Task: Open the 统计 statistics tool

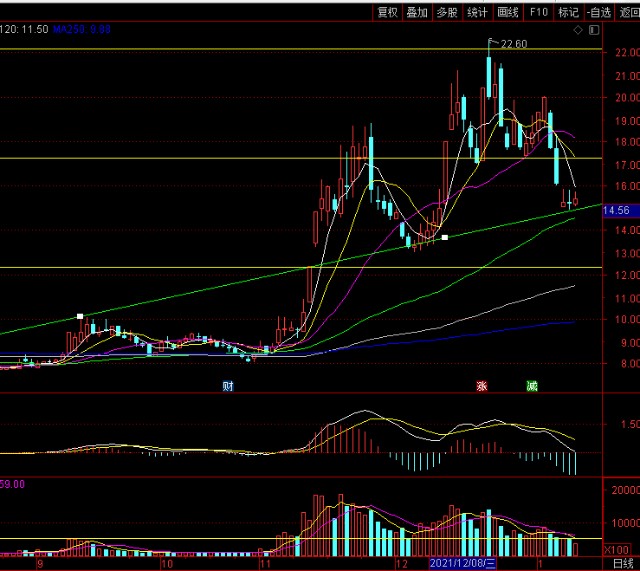Action: (478, 12)
